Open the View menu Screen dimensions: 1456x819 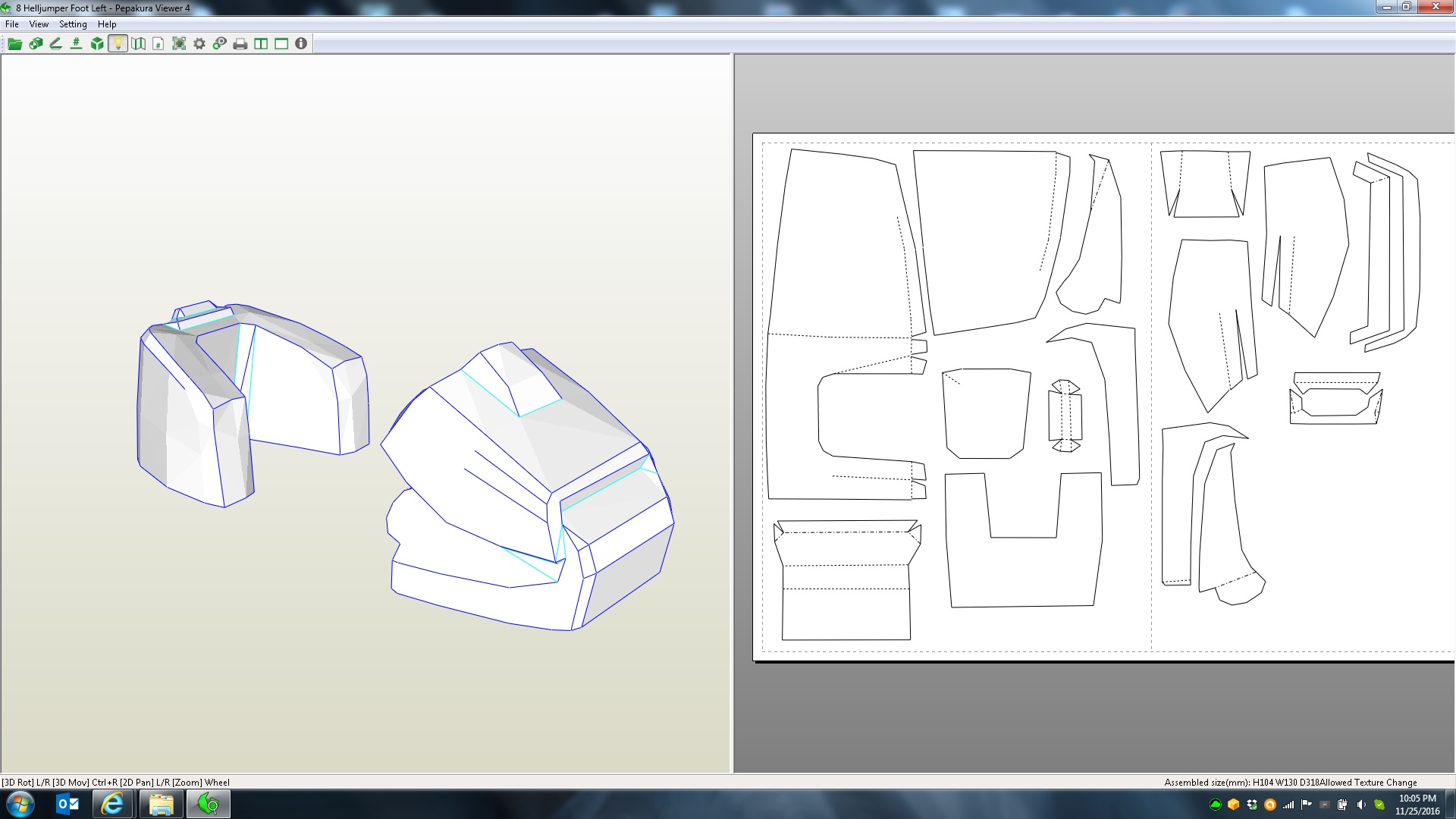pyautogui.click(x=39, y=24)
